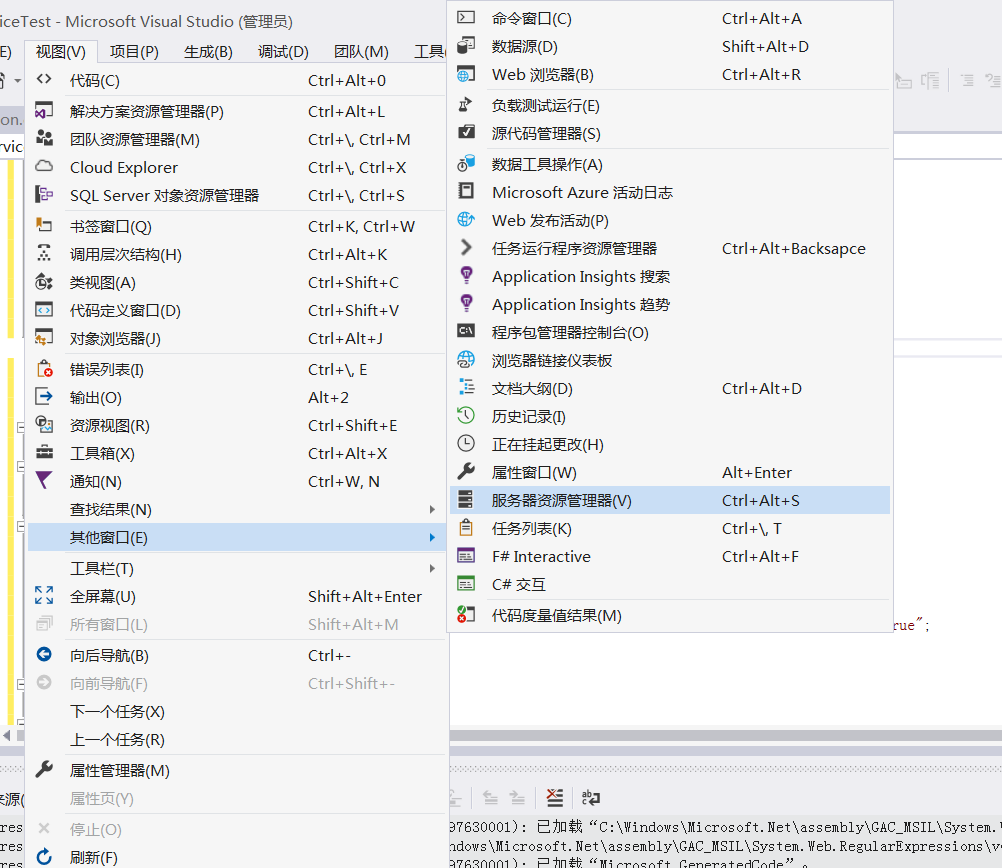Open the 团队(M) menu

click(x=361, y=52)
